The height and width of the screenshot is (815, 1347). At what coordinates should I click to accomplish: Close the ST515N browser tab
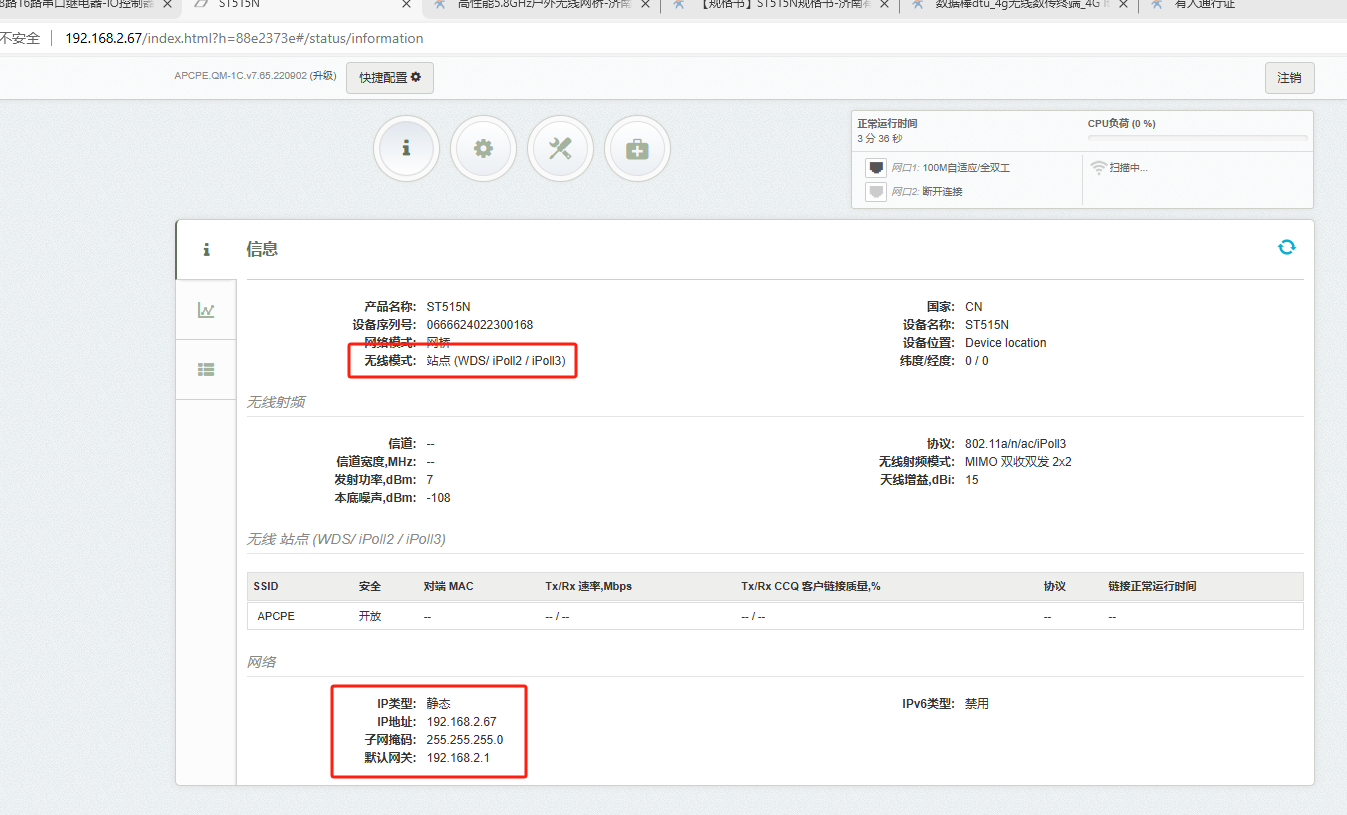click(x=406, y=4)
